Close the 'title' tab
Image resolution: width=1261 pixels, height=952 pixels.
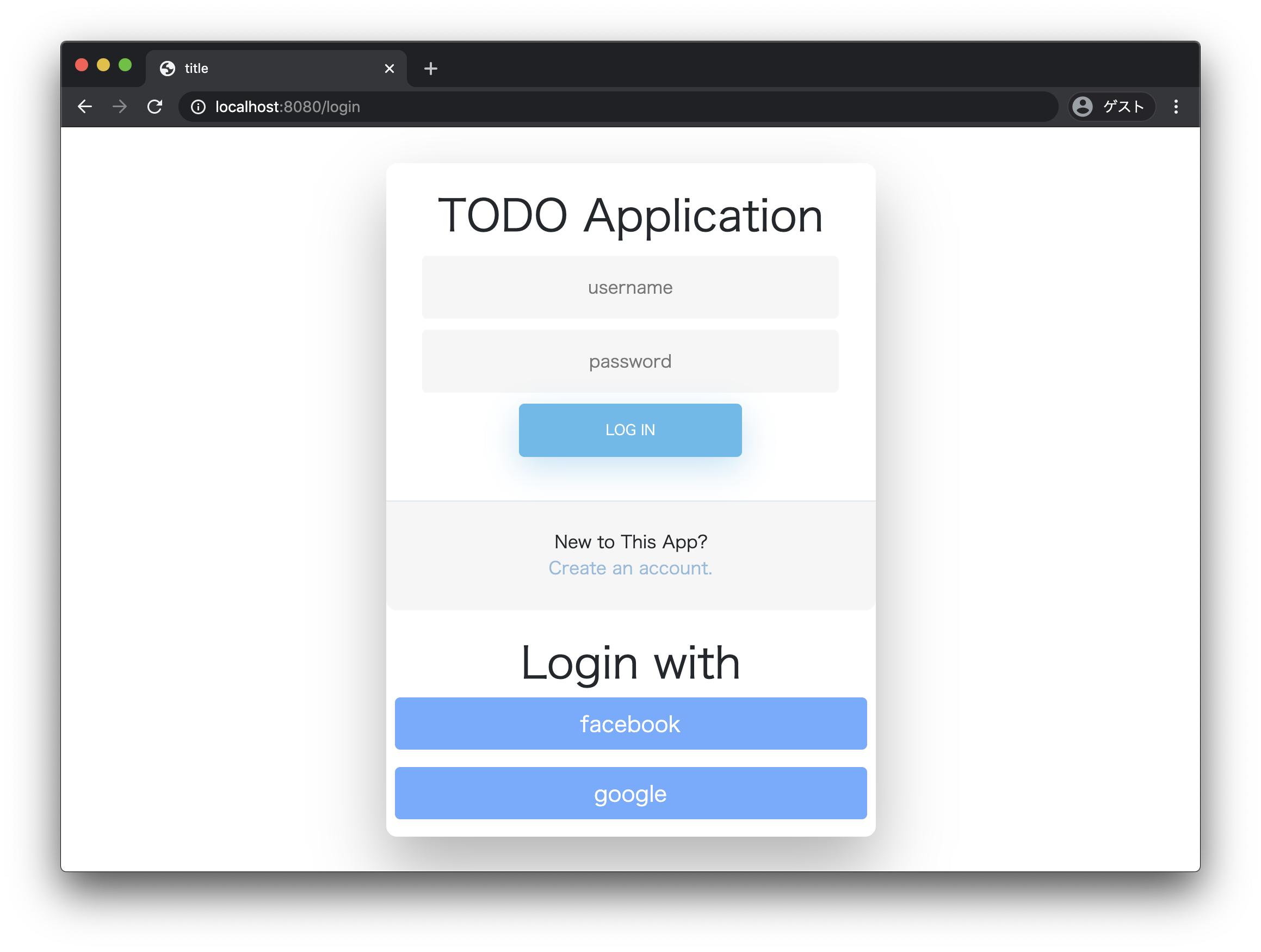(390, 69)
